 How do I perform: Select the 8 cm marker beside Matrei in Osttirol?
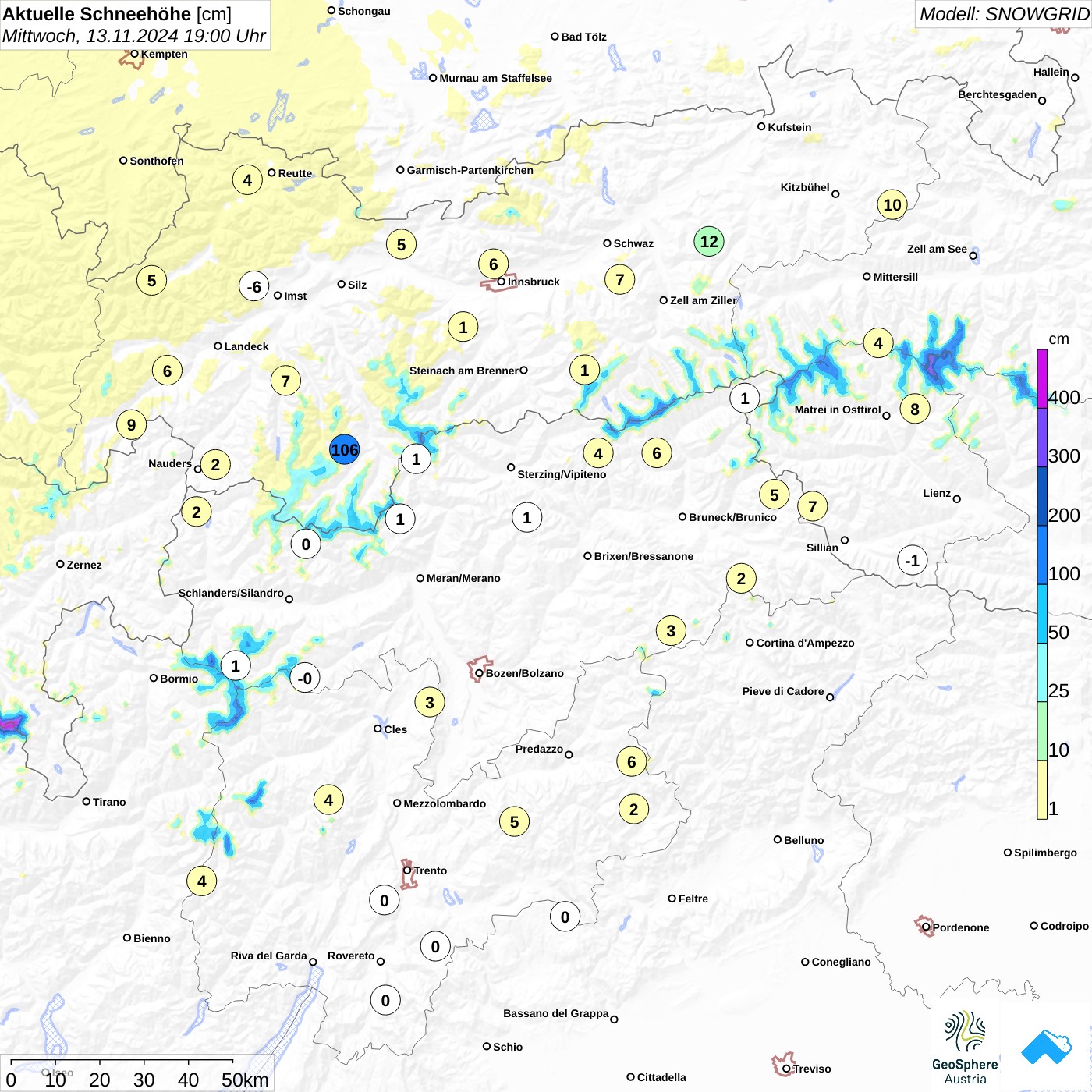[915, 408]
